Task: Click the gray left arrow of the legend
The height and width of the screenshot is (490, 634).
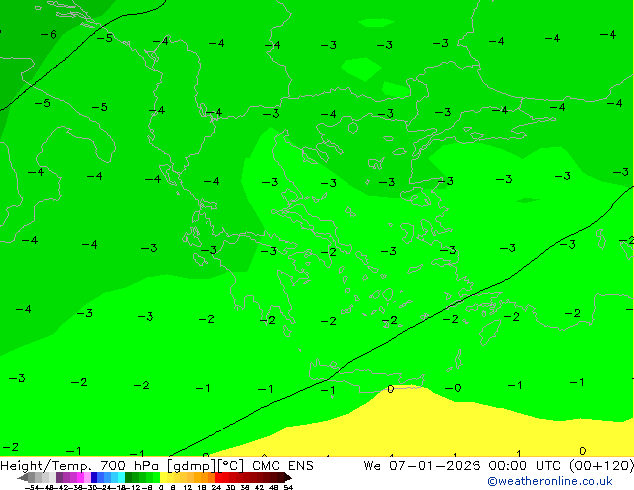Action: click(x=23, y=478)
